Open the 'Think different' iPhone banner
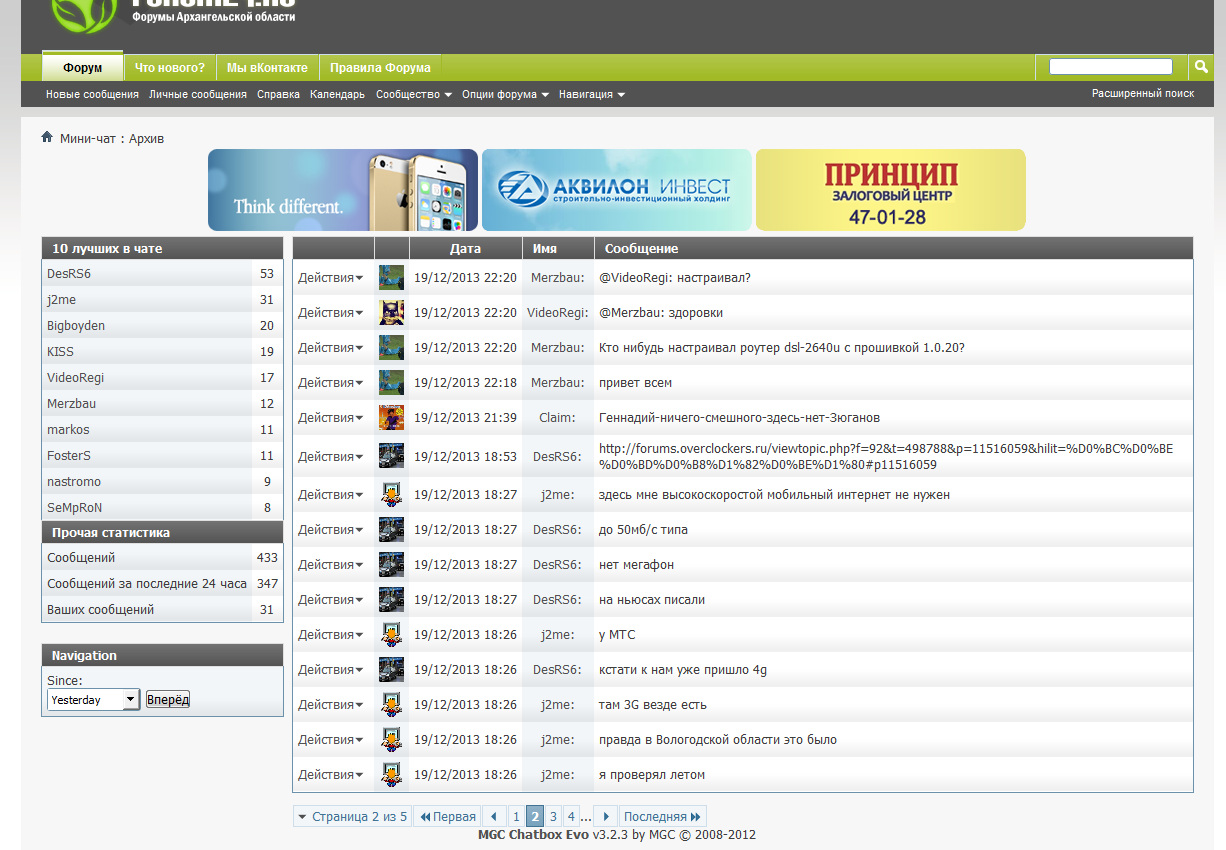Image resolution: width=1226 pixels, height=850 pixels. coord(343,190)
